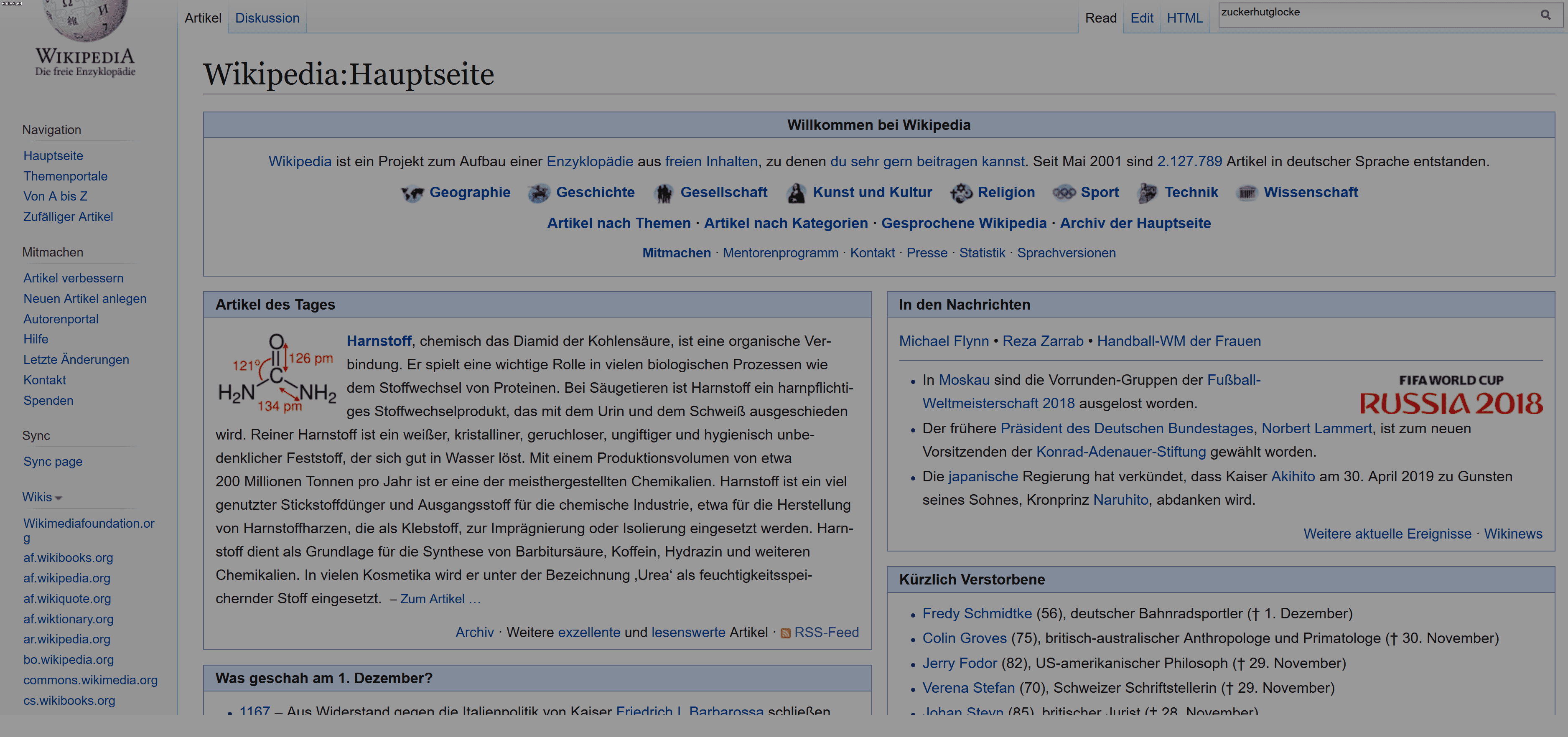This screenshot has width=1568, height=737.
Task: Click Artikel verbessern in sidebar
Action: pos(73,279)
